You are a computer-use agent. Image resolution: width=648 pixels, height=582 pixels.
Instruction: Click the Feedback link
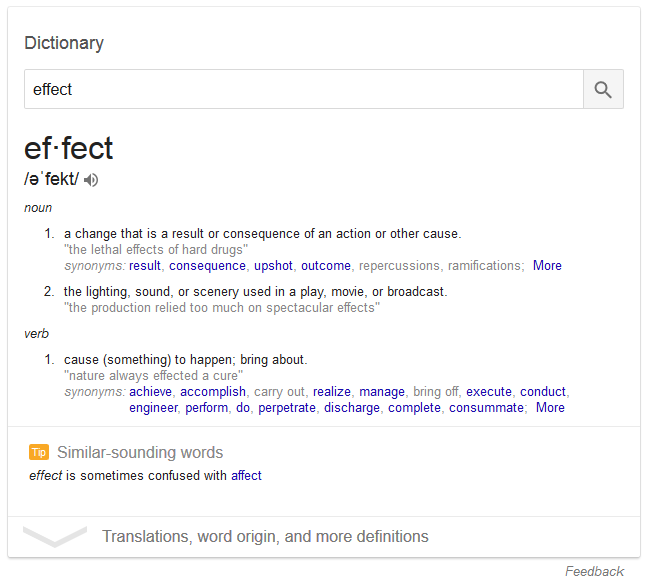(x=594, y=572)
